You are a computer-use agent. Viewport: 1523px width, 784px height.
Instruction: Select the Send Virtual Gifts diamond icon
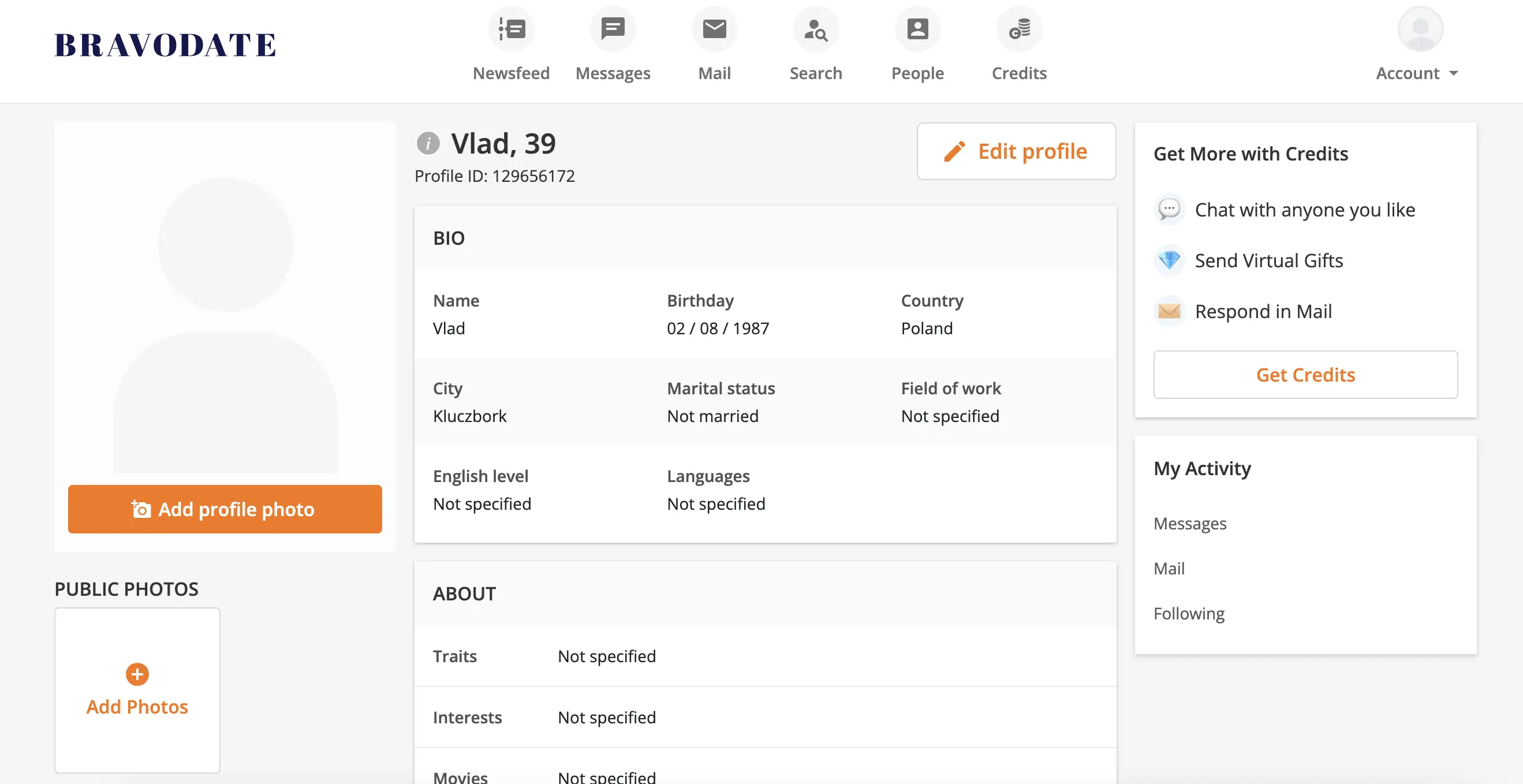tap(1169, 260)
